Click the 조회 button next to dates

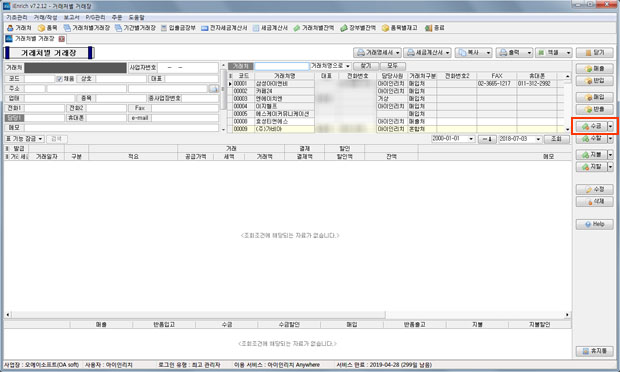click(556, 139)
